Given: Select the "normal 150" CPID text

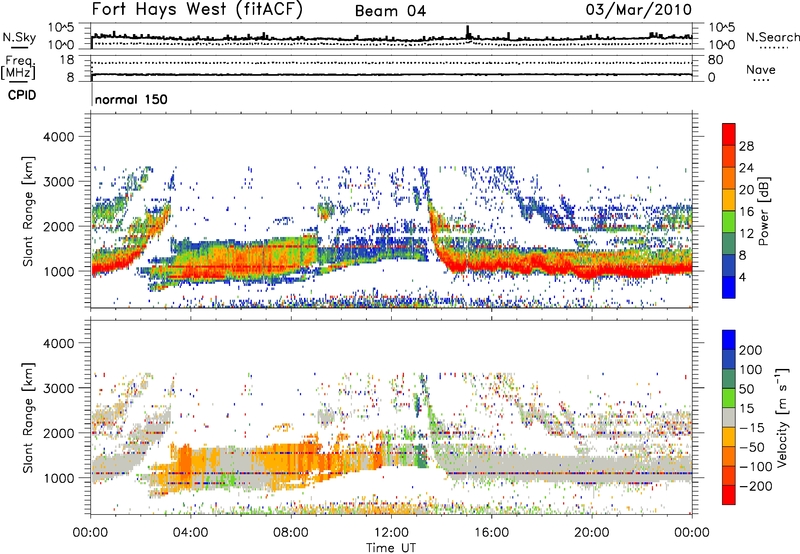Looking at the screenshot, I should coord(131,99).
